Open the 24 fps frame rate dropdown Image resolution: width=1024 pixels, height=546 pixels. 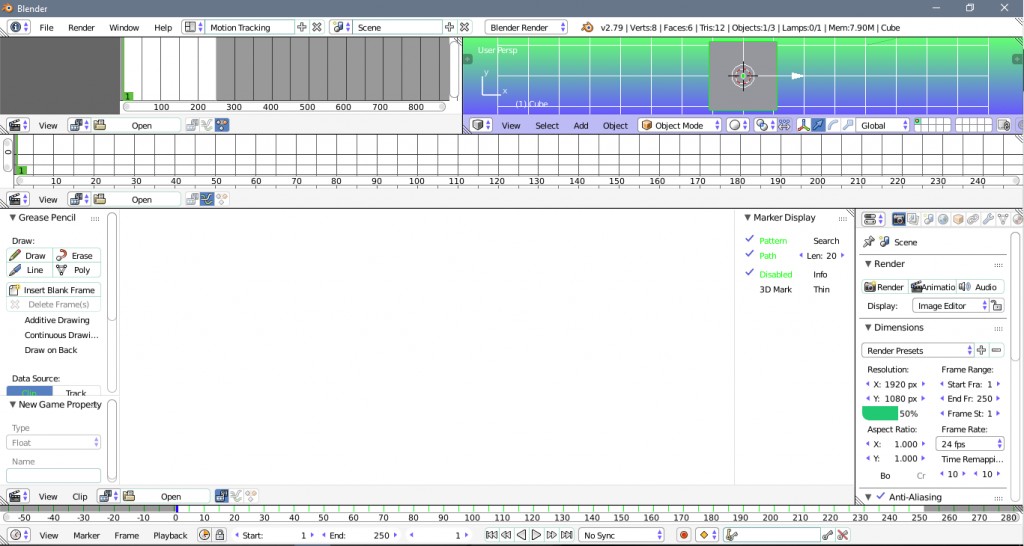tap(970, 443)
